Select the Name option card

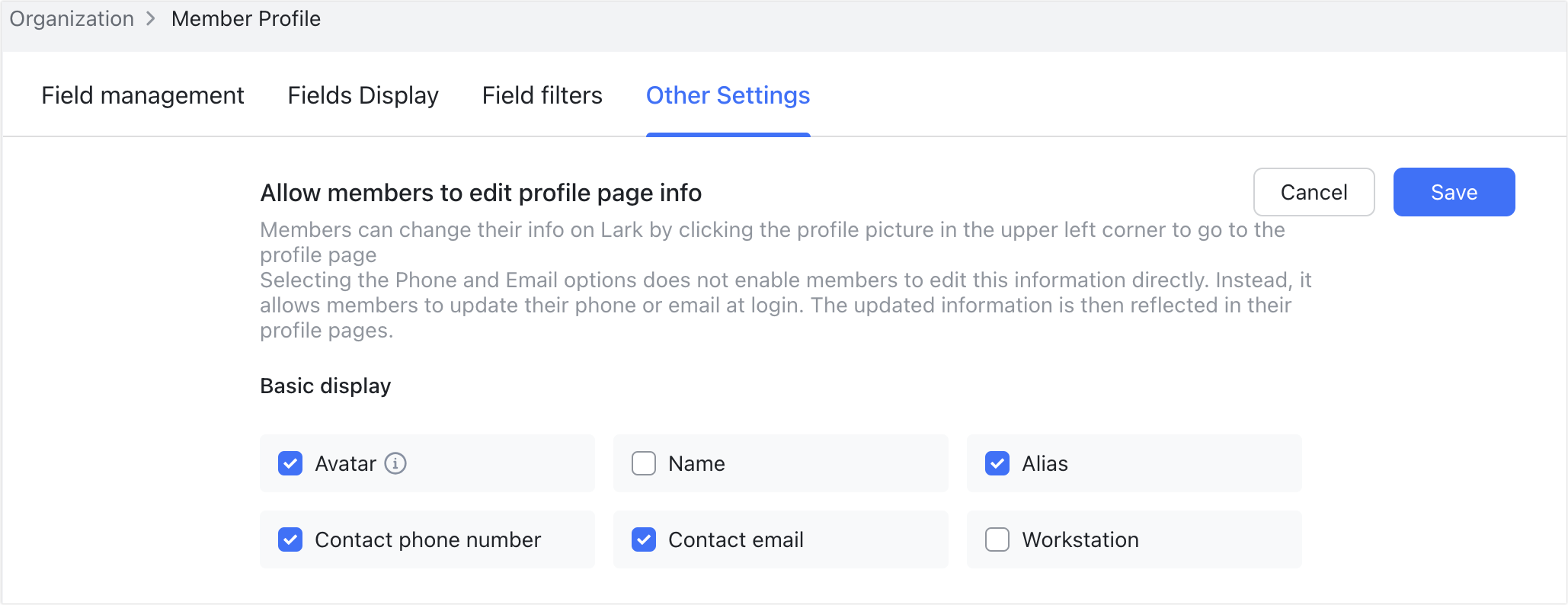point(779,463)
